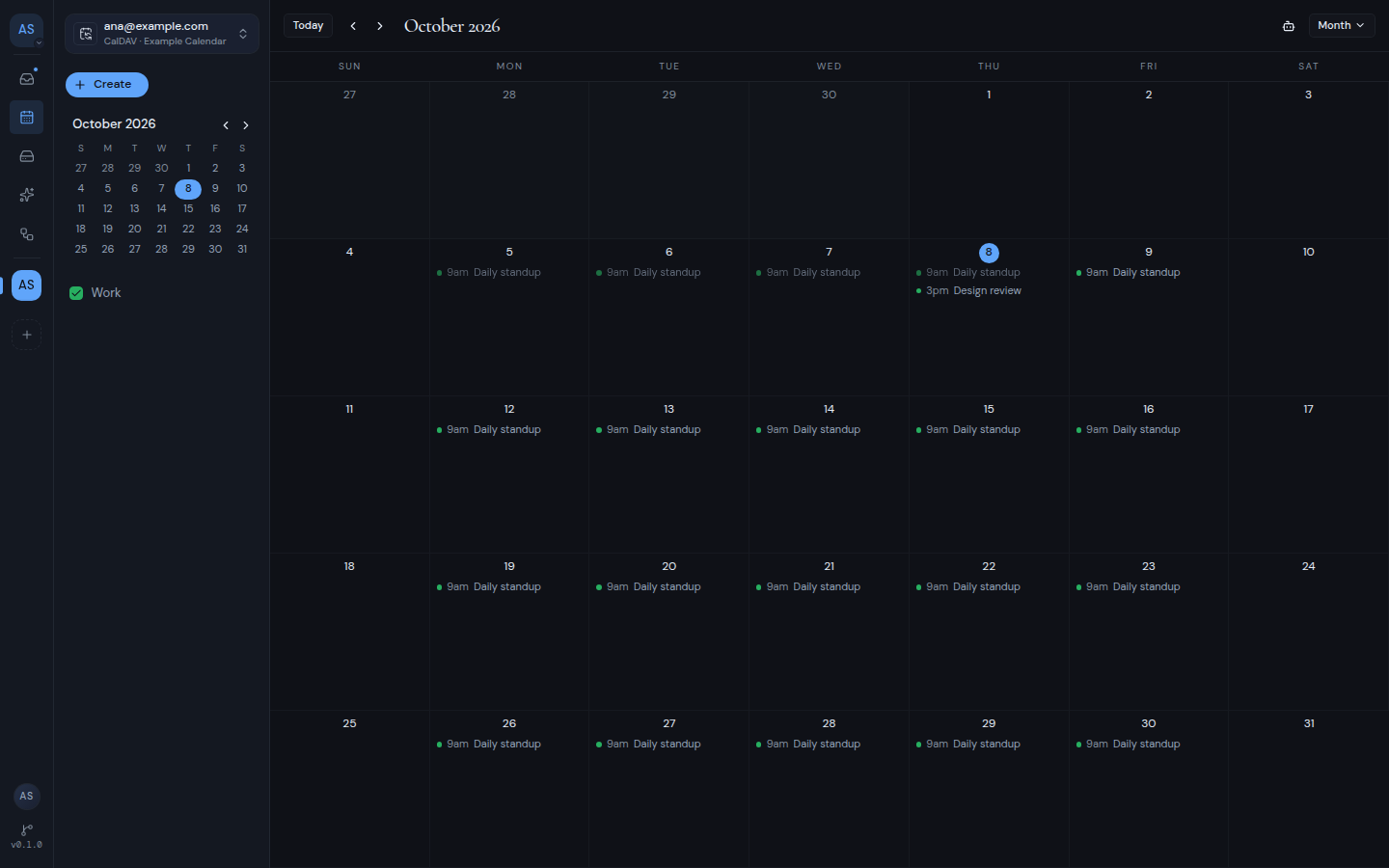This screenshot has height=868, width=1389.
Task: Select day 8 in the mini calendar
Action: pyautogui.click(x=188, y=189)
